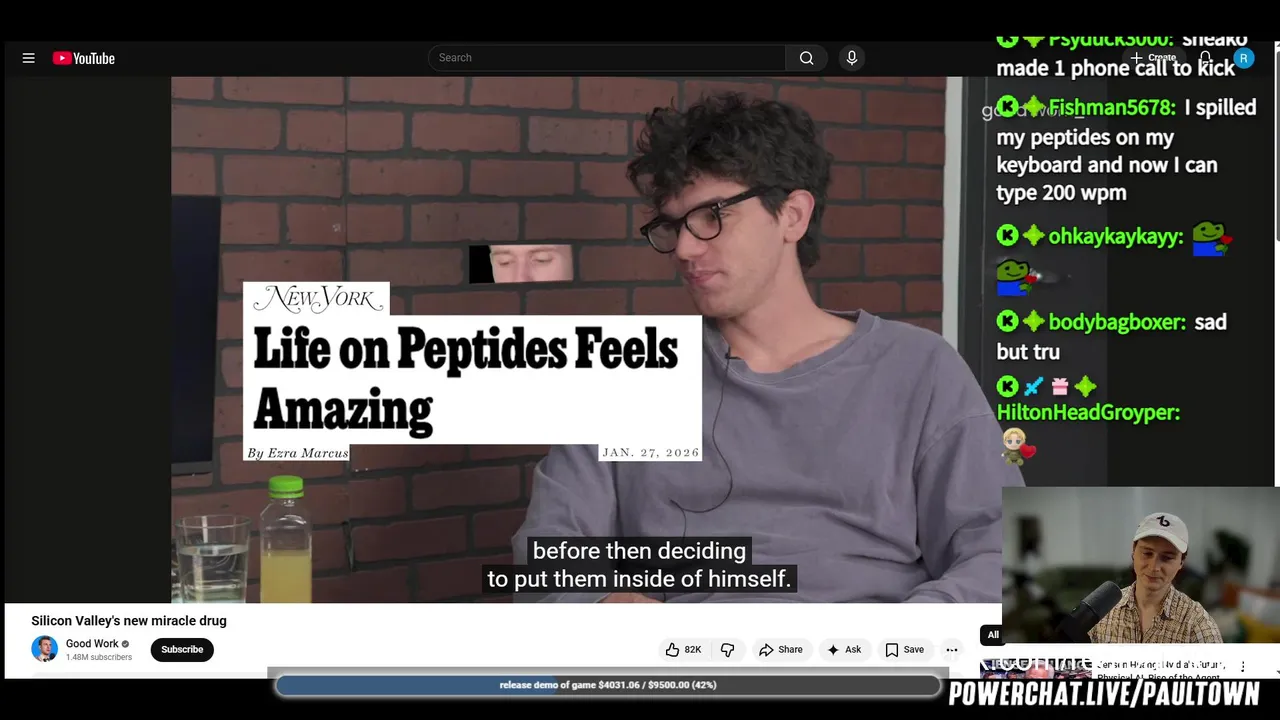Save the video to a playlist
The height and width of the screenshot is (720, 1280).
905,649
